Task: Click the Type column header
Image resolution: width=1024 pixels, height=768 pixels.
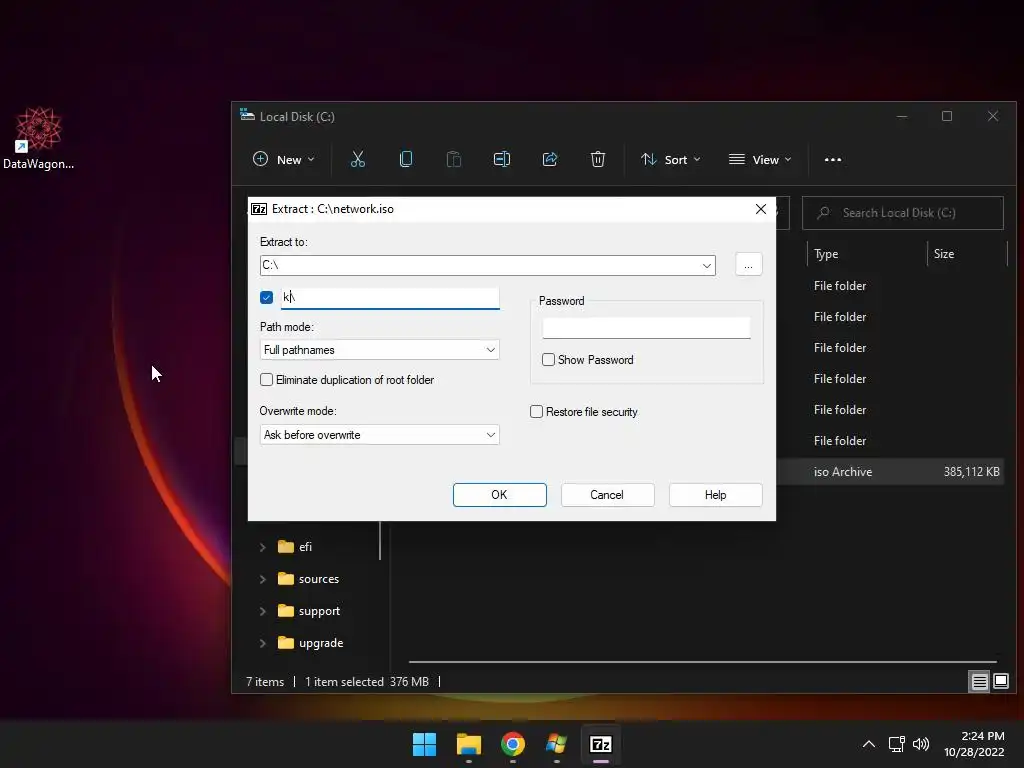Action: (x=826, y=254)
